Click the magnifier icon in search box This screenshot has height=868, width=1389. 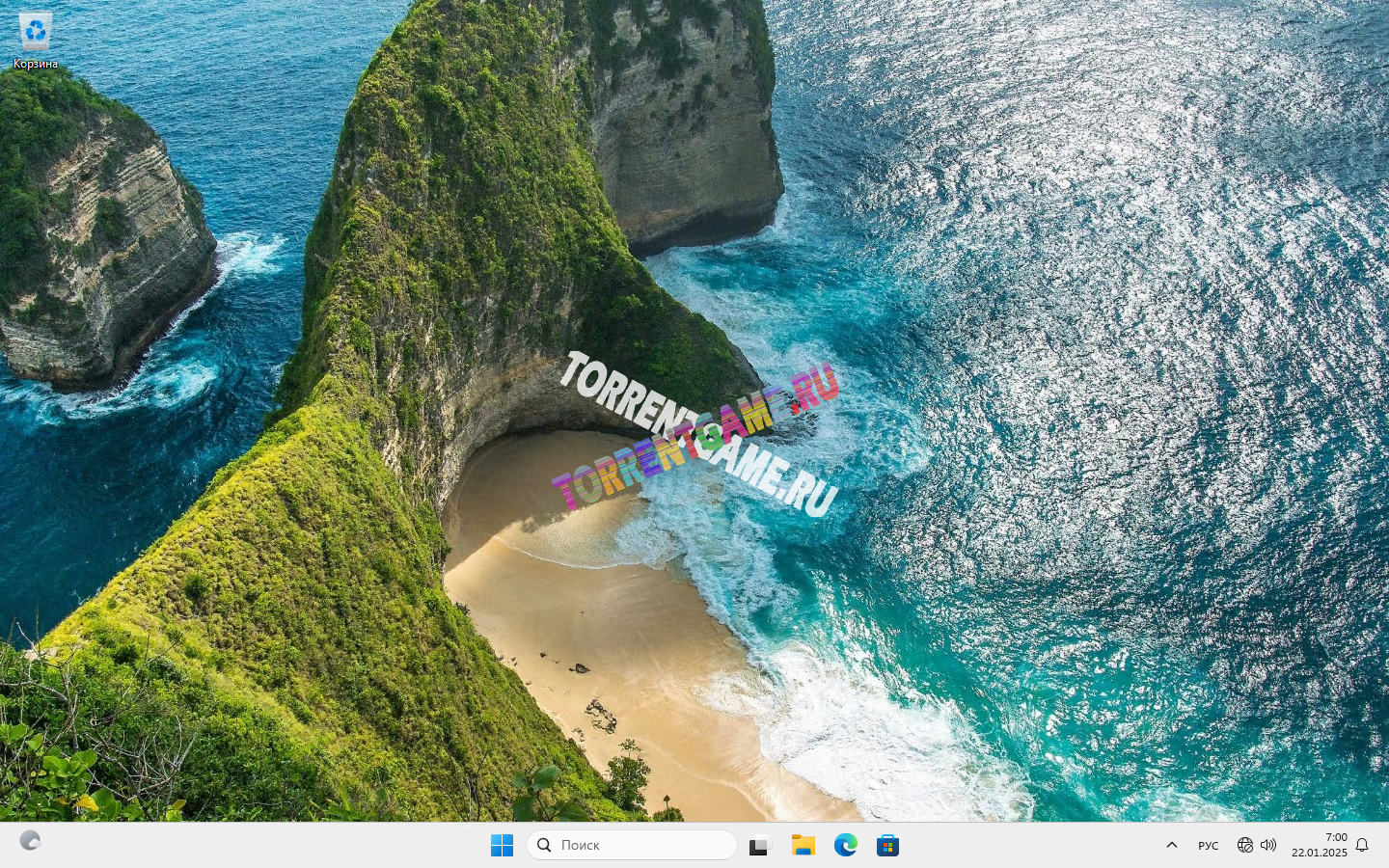point(544,845)
